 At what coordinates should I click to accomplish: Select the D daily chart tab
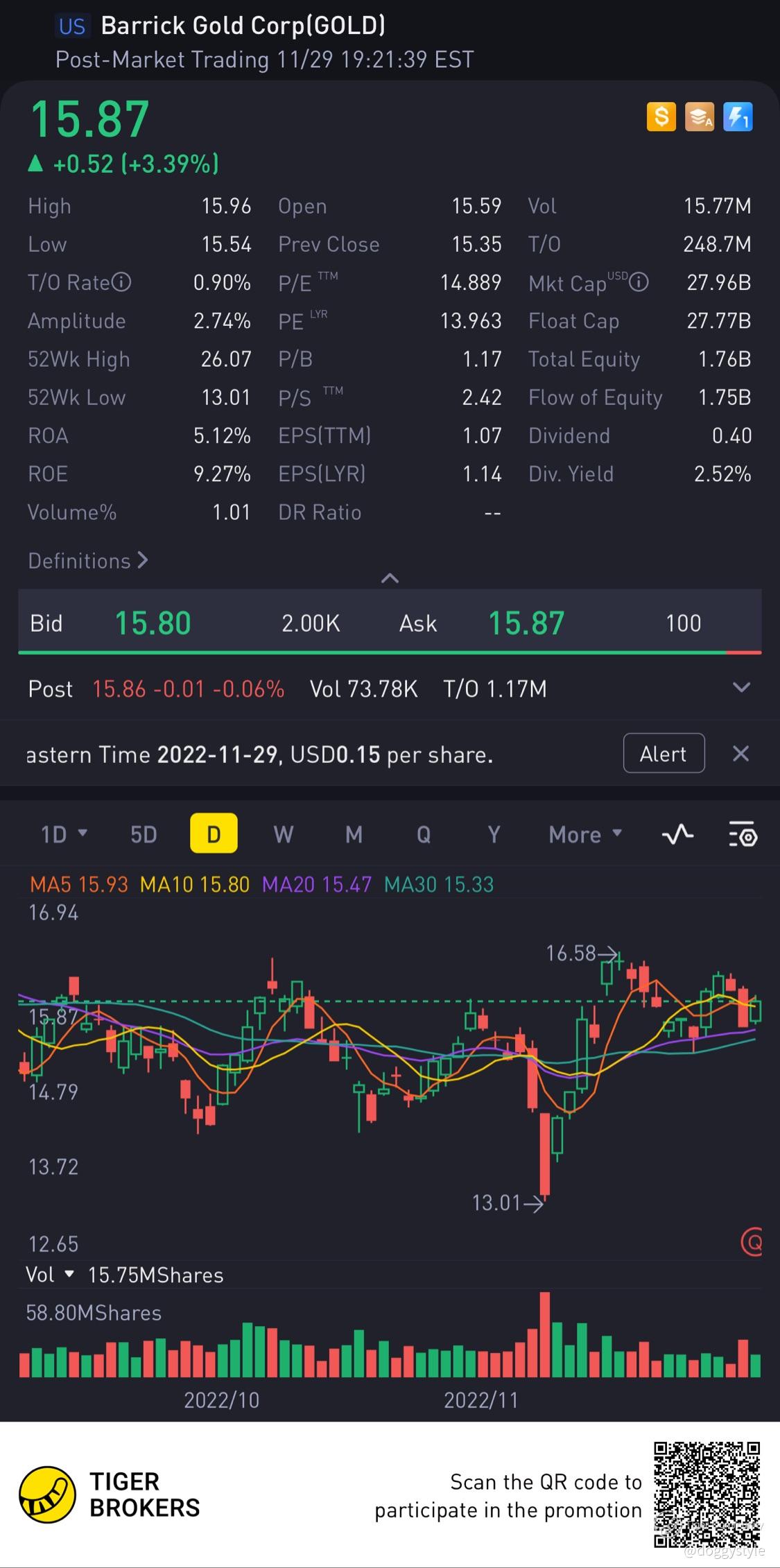coord(214,834)
